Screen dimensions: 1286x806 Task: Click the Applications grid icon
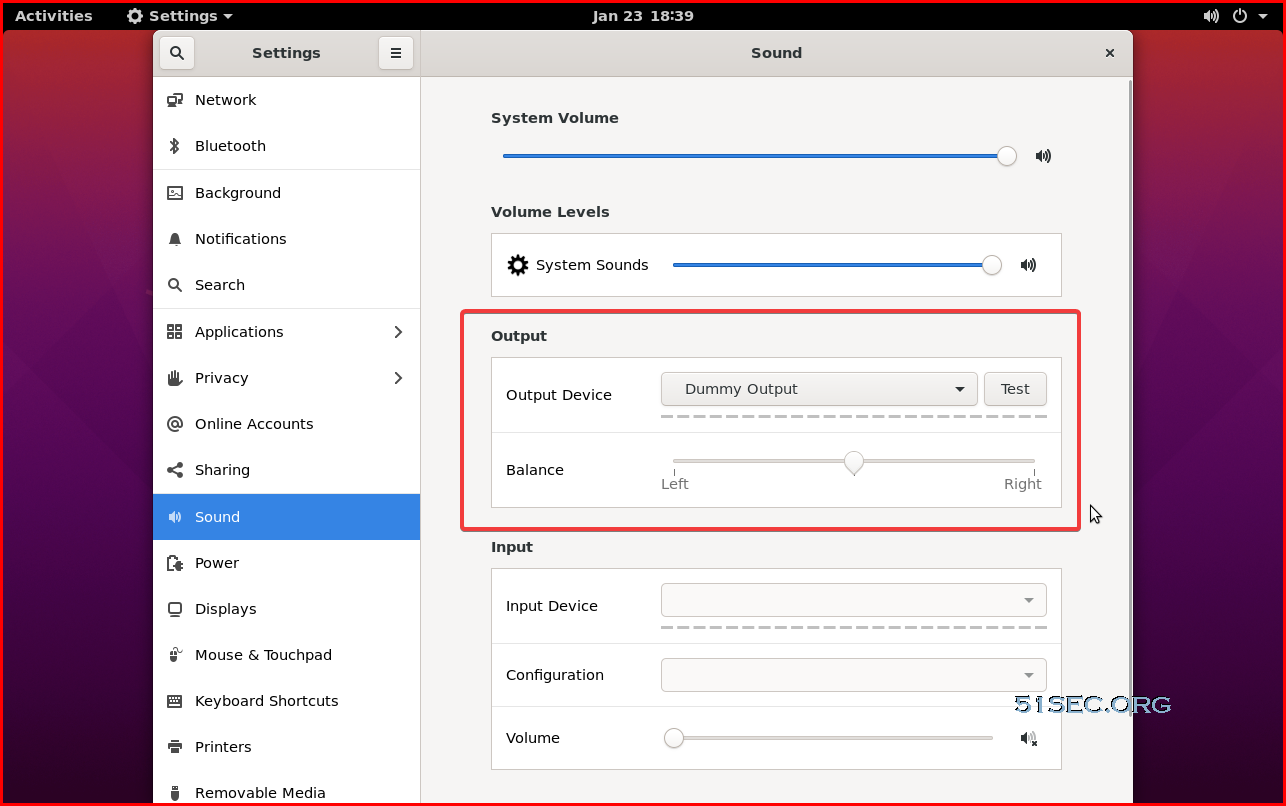tap(175, 332)
